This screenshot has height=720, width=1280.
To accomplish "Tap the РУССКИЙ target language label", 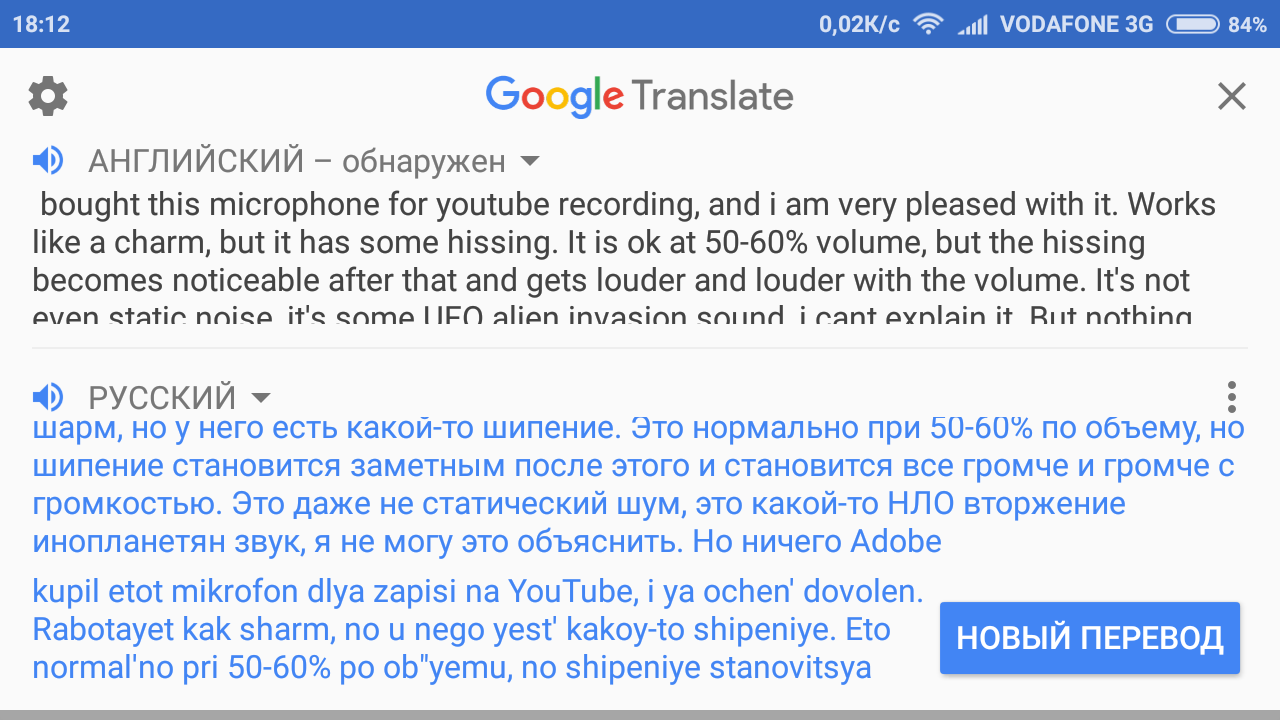I will (x=162, y=397).
